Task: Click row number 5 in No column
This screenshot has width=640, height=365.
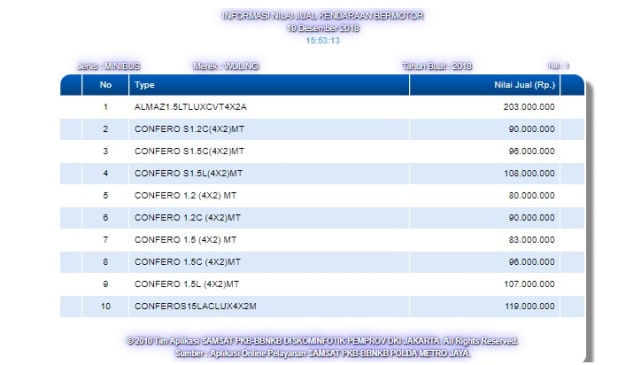Action: pos(106,195)
